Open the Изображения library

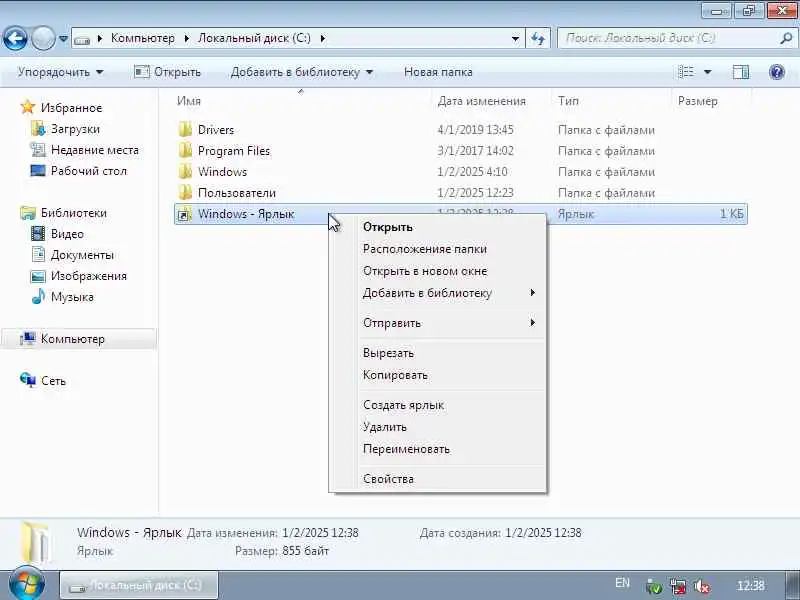(88, 276)
